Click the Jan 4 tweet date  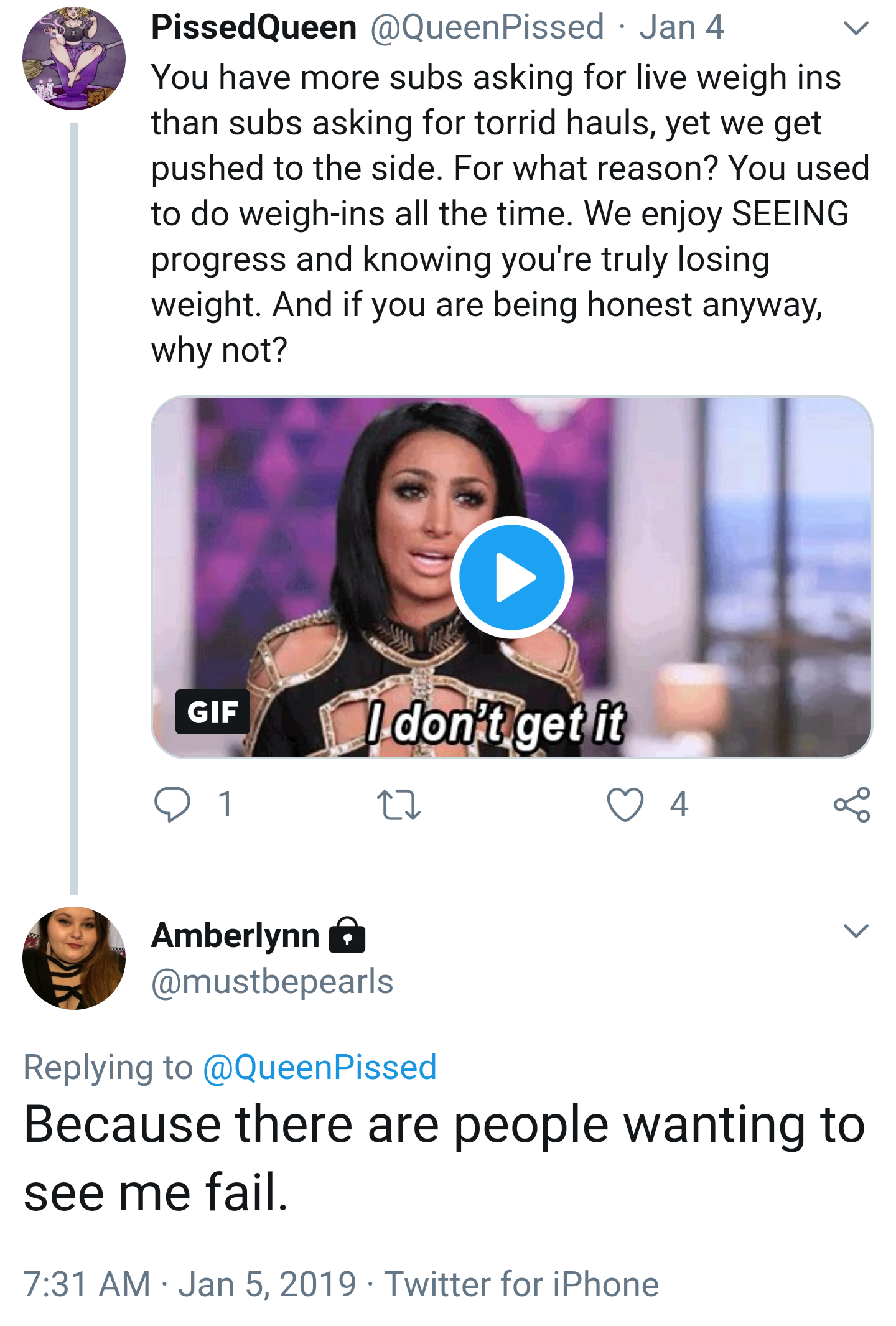[681, 27]
